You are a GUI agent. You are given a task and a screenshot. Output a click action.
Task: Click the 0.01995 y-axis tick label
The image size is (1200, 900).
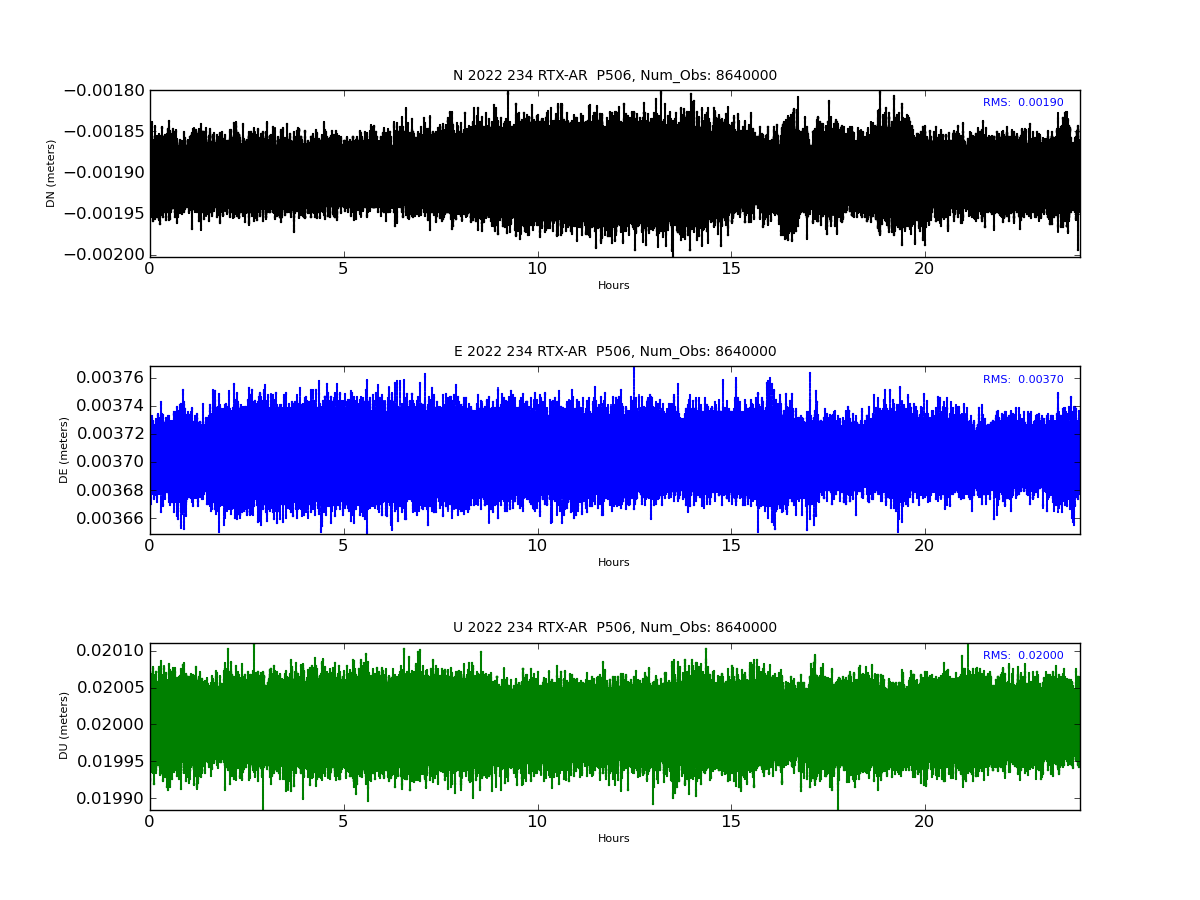[110, 762]
